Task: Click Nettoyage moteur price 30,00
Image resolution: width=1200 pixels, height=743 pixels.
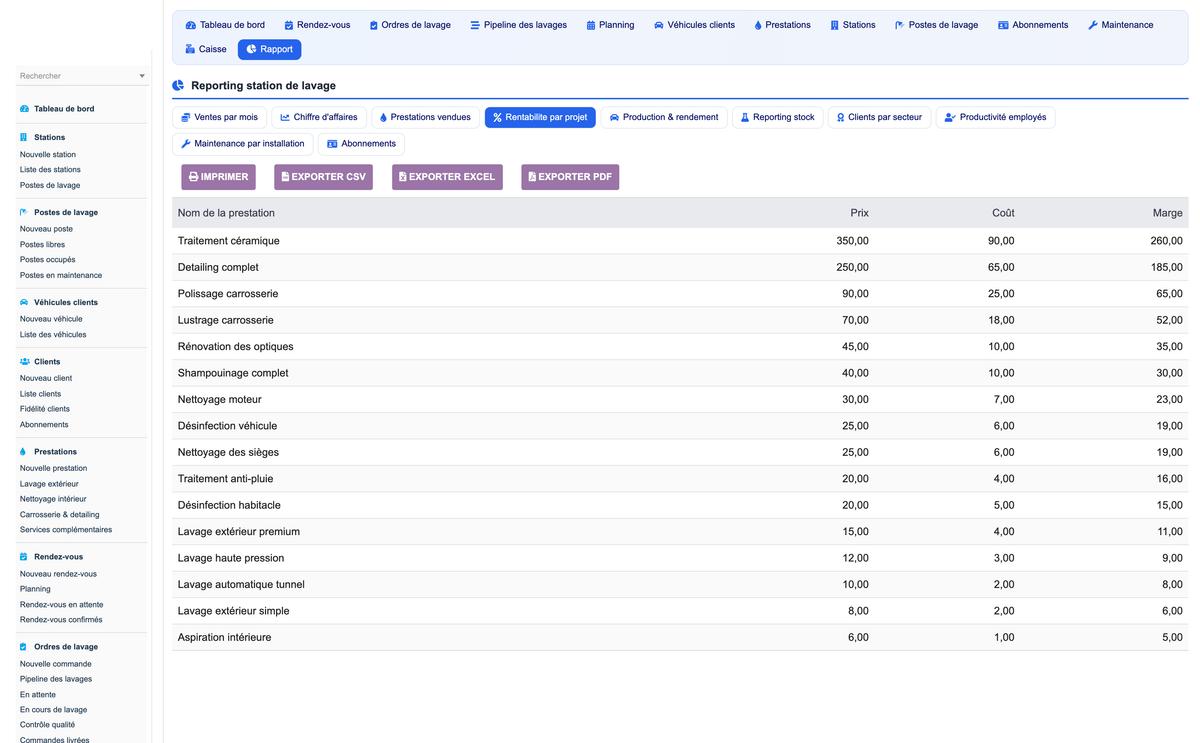Action: (x=855, y=400)
